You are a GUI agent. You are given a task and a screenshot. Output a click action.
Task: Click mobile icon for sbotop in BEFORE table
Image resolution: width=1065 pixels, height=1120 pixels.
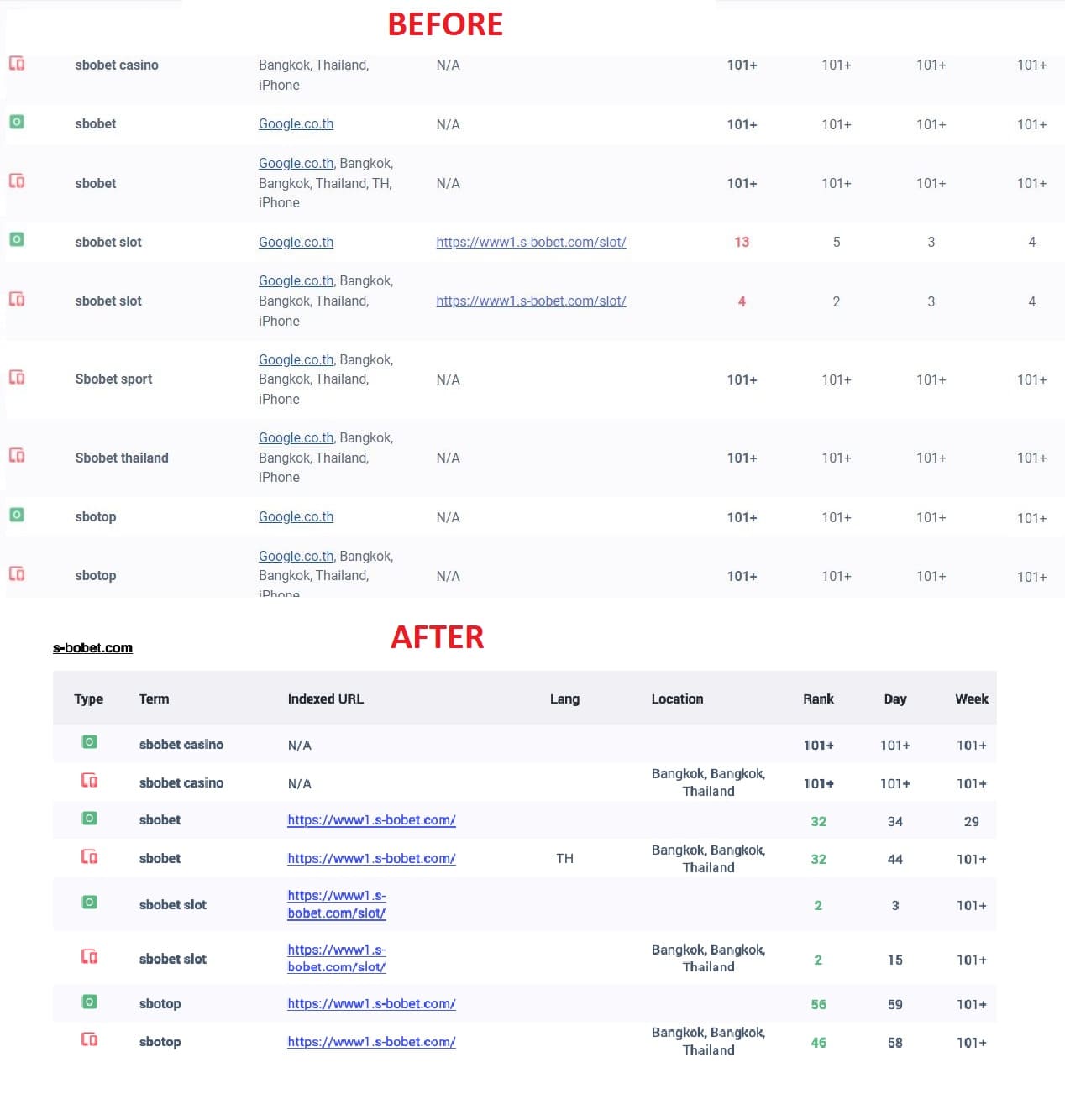point(17,574)
